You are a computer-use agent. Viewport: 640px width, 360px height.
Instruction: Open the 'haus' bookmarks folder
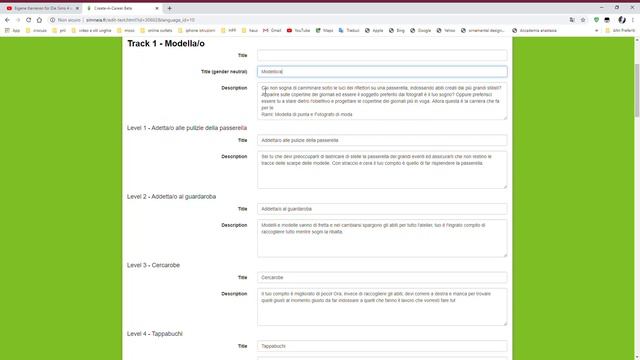[250, 31]
